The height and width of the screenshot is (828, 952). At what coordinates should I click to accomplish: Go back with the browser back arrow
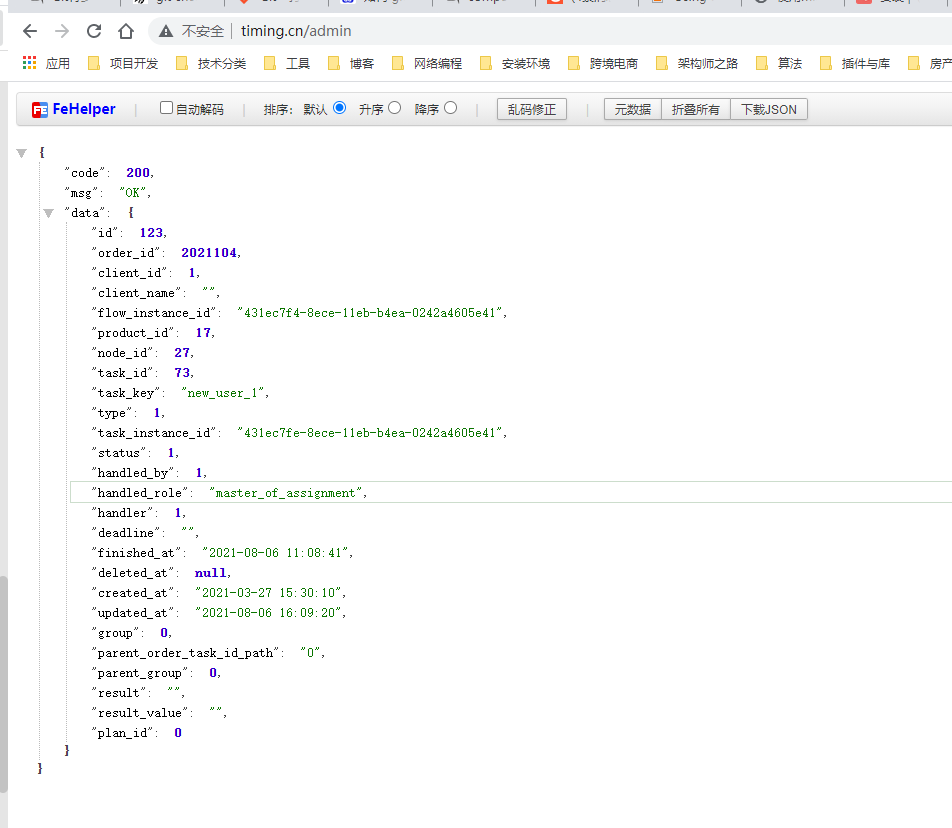pos(30,31)
